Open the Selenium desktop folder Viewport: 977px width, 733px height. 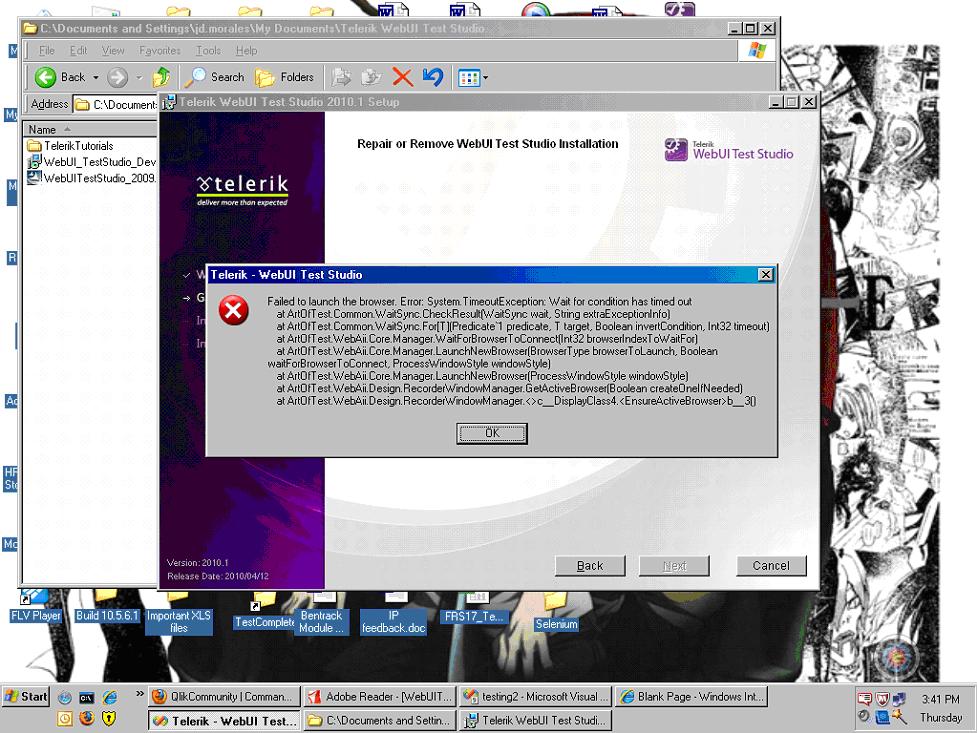(x=556, y=613)
